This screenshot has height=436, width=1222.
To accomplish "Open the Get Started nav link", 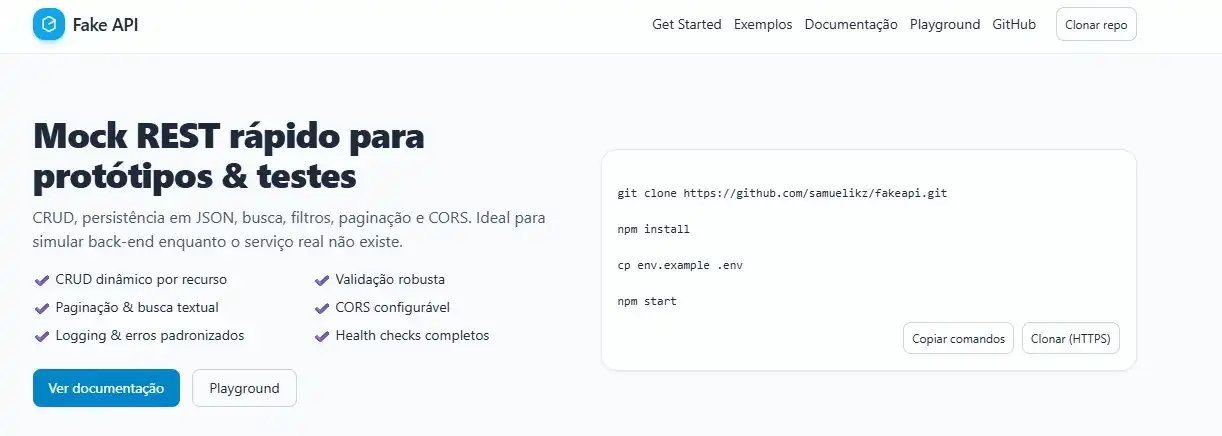I will pyautogui.click(x=686, y=25).
